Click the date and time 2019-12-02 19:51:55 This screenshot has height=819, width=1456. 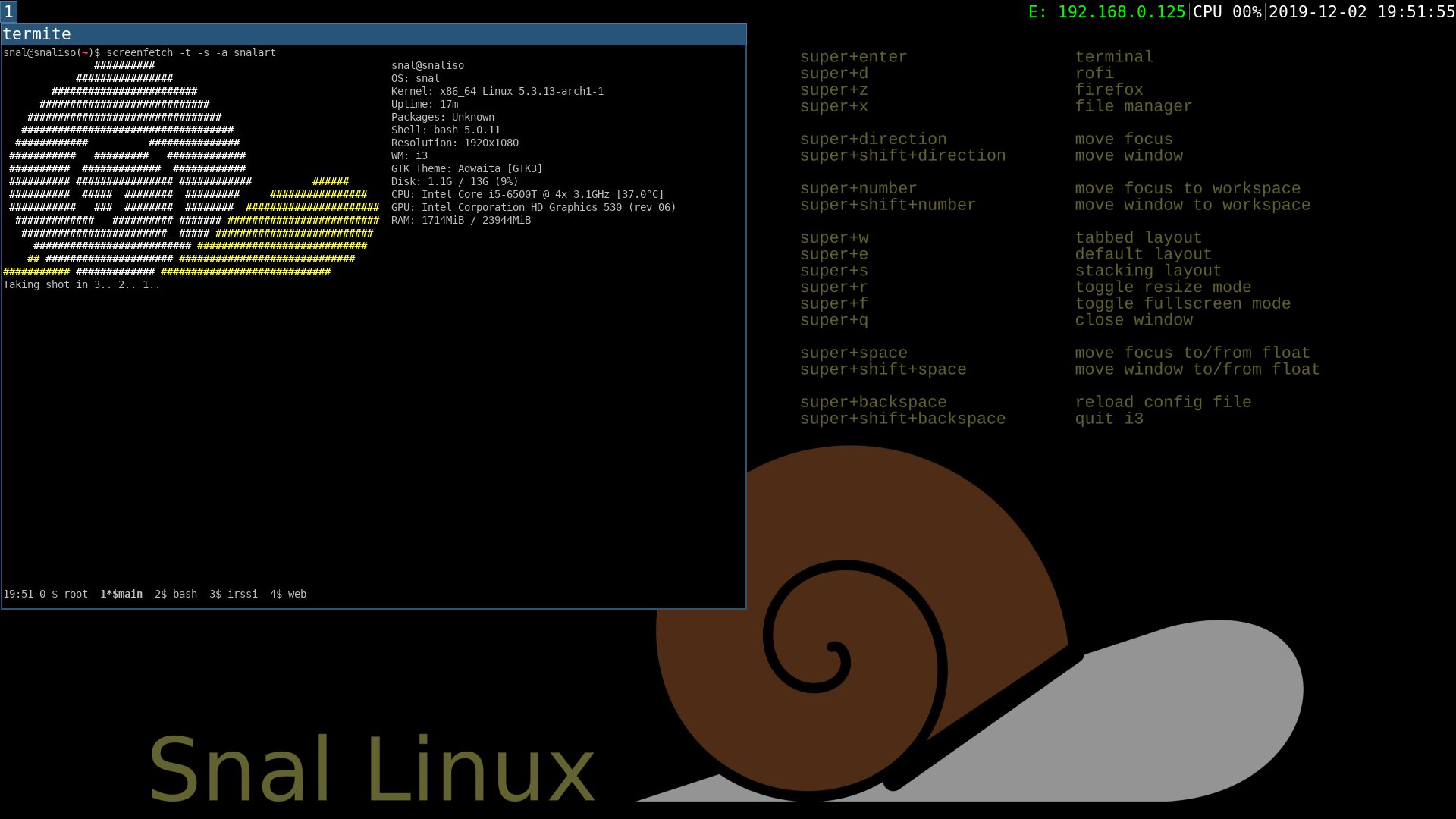[1362, 12]
